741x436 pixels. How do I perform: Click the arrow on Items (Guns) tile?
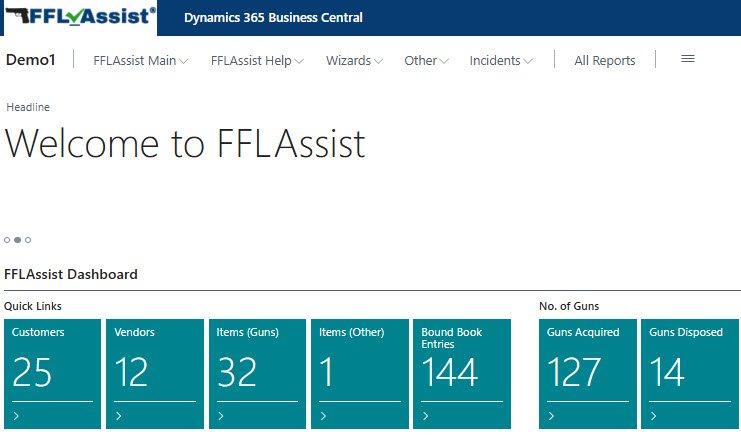pyautogui.click(x=221, y=416)
